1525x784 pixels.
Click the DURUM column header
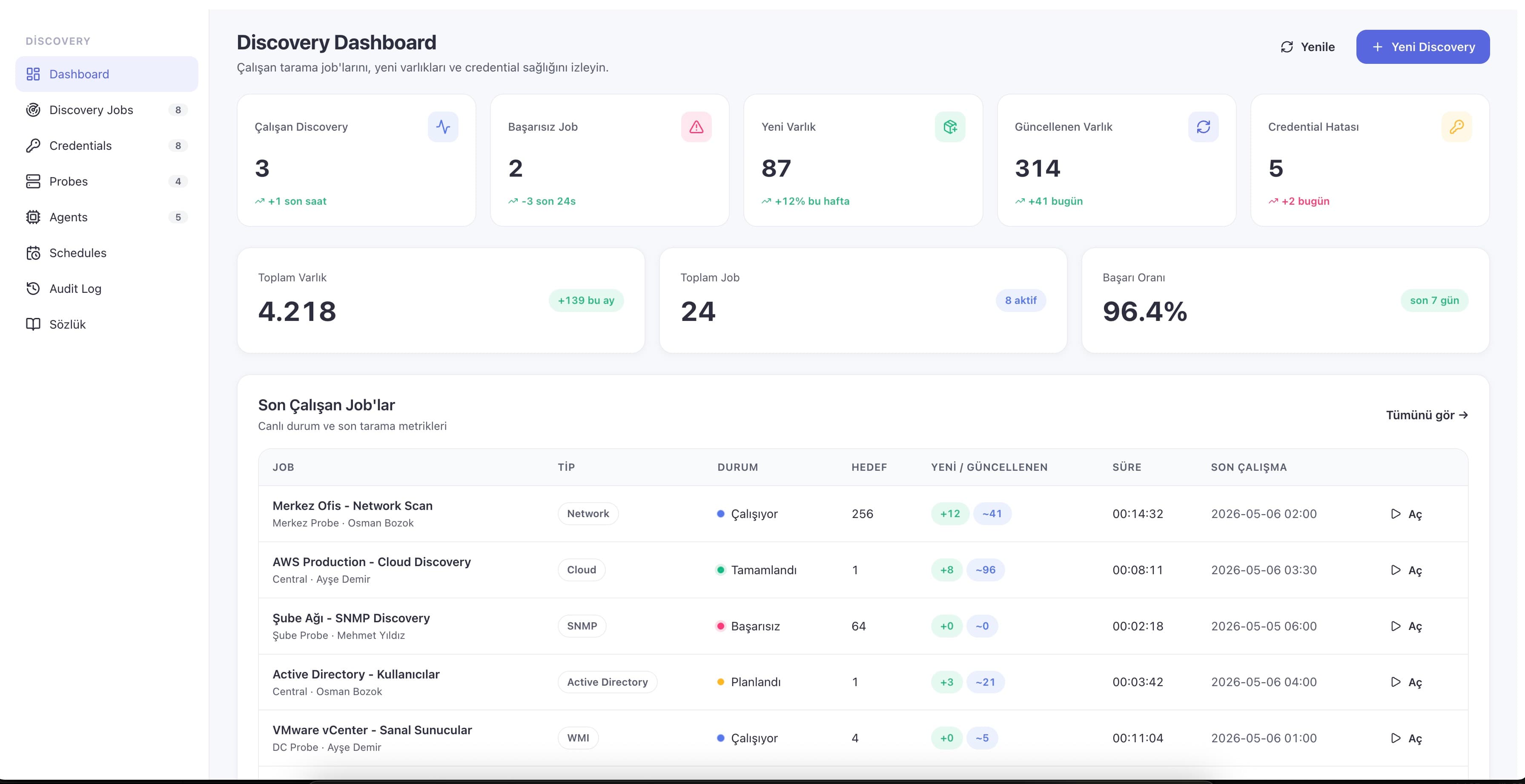click(x=738, y=467)
